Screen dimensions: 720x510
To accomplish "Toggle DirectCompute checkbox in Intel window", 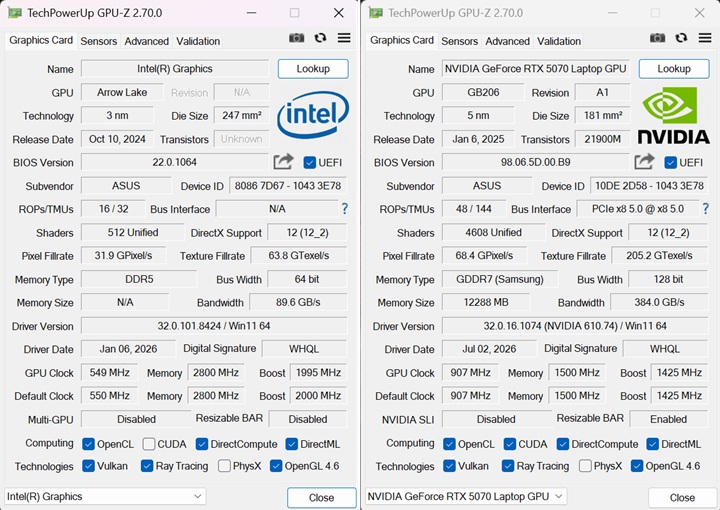I will tap(202, 444).
